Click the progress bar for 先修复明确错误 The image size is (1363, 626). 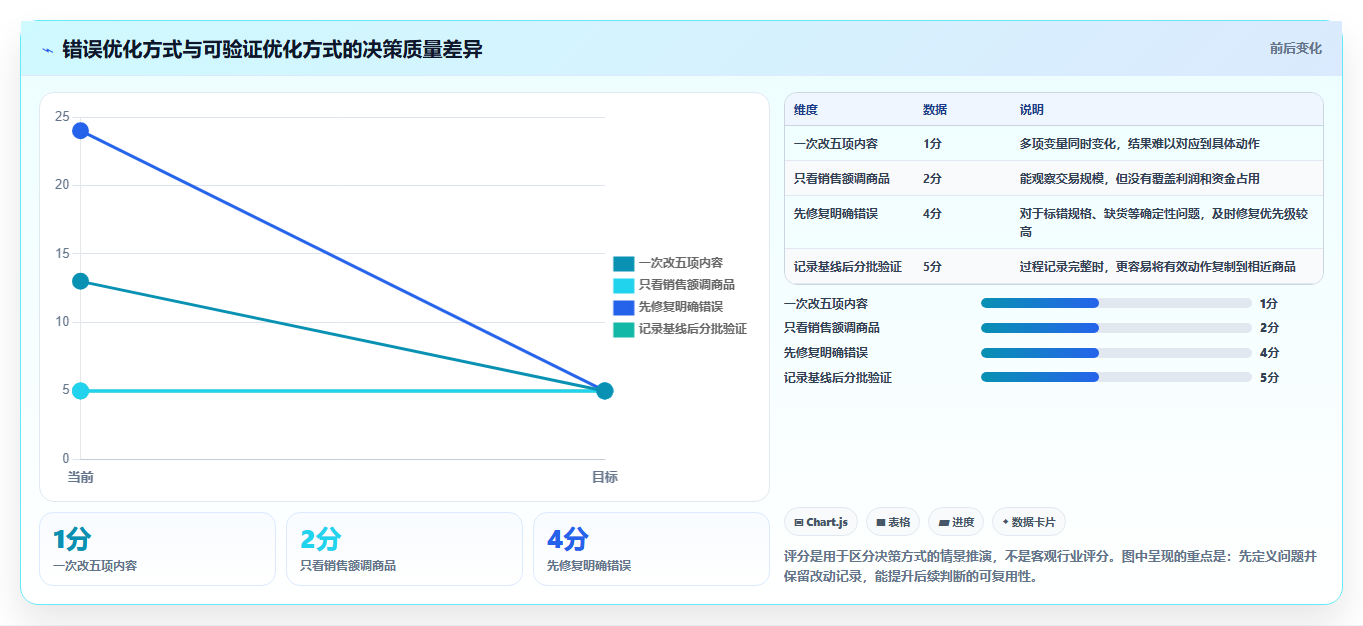coord(1116,353)
